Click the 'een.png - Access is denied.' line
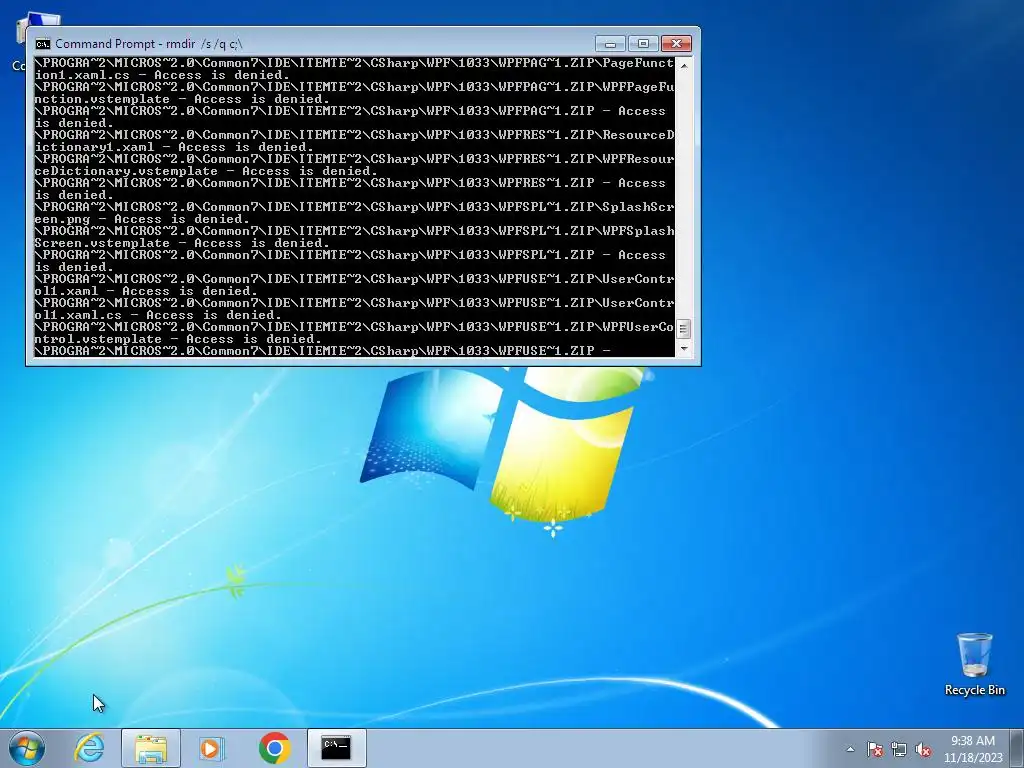1024x768 pixels. (142, 219)
